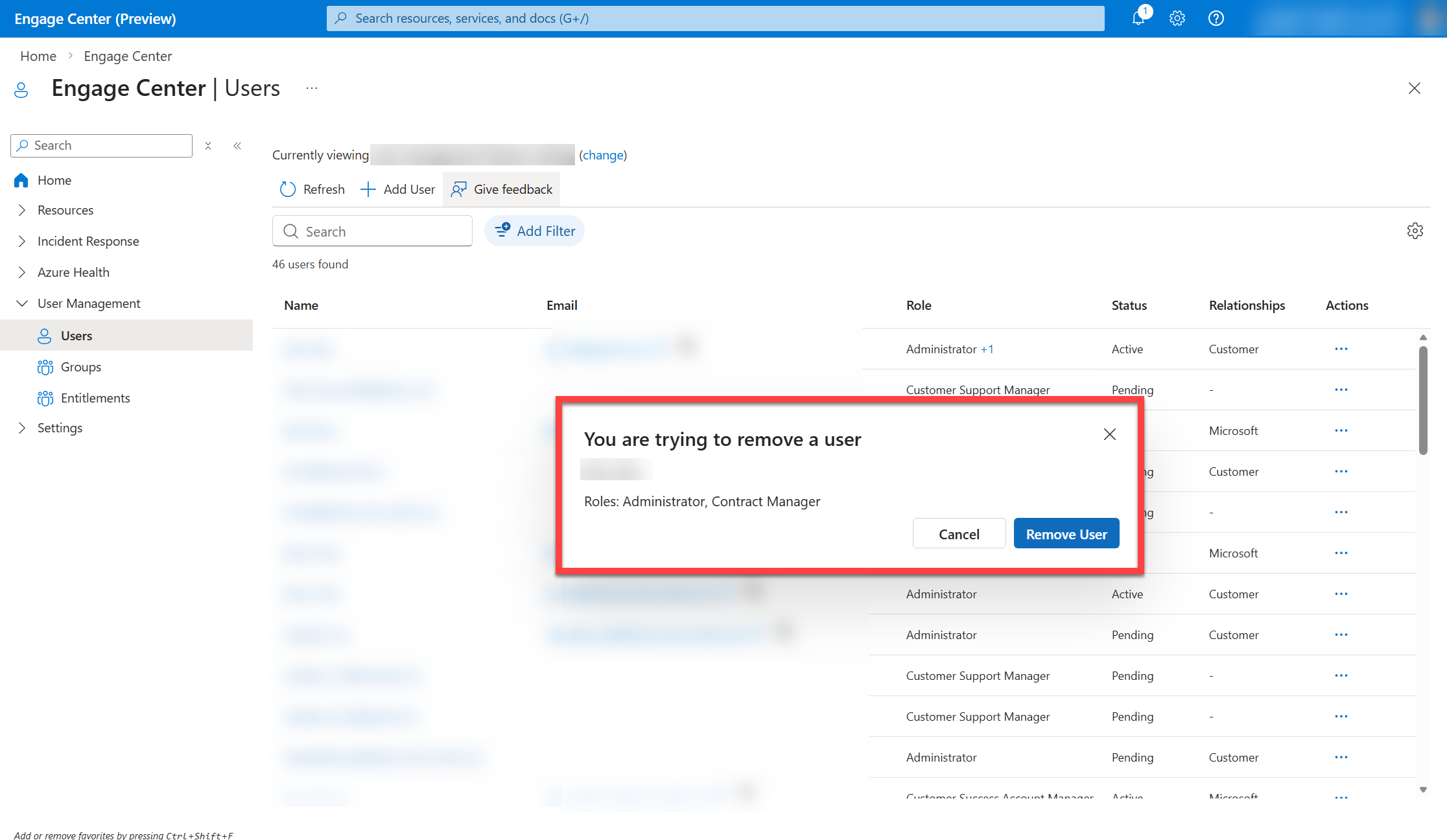Click the Cancel button in the dialog
Viewport: 1447px width, 840px height.
click(959, 533)
